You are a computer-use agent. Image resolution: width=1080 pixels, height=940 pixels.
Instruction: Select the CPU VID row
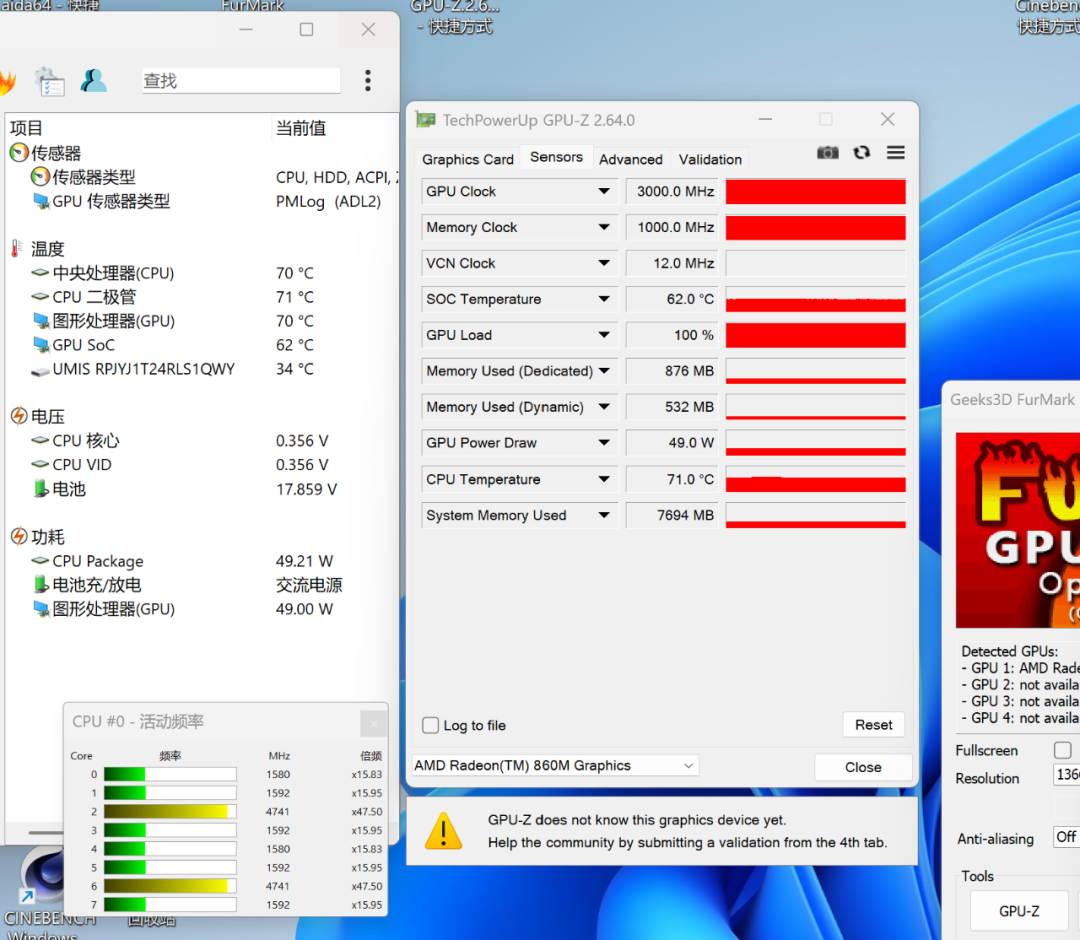200,465
